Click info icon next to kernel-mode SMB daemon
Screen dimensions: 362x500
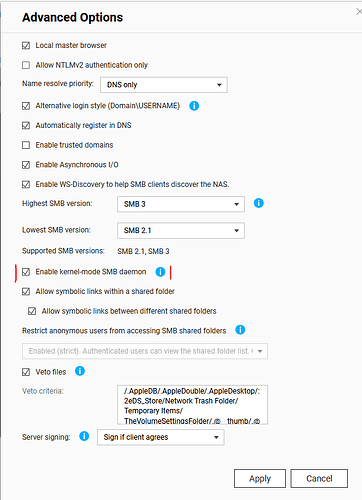(x=160, y=272)
